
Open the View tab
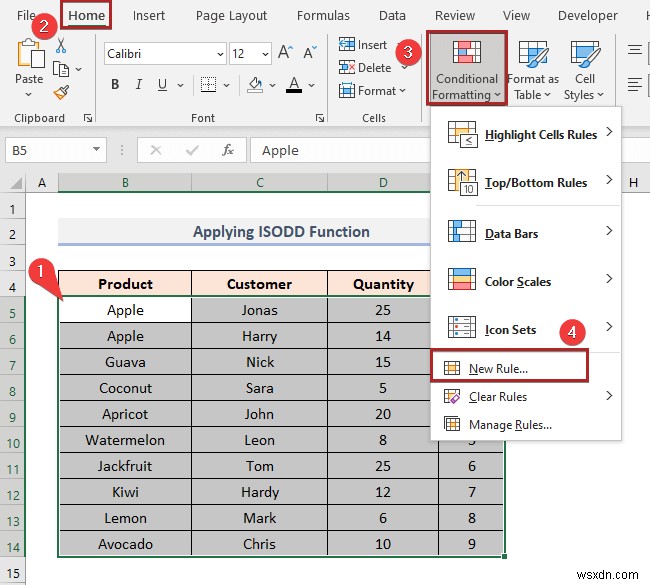pos(516,16)
